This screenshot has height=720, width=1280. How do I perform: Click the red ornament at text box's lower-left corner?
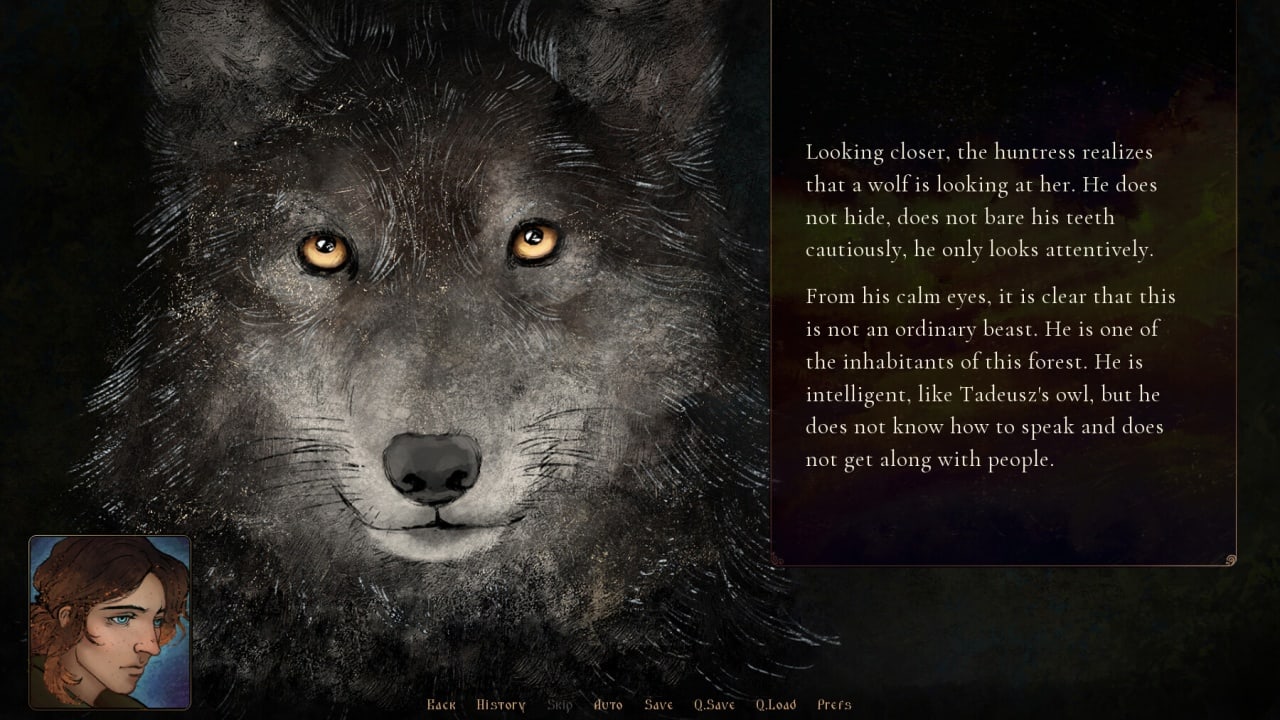(x=777, y=561)
